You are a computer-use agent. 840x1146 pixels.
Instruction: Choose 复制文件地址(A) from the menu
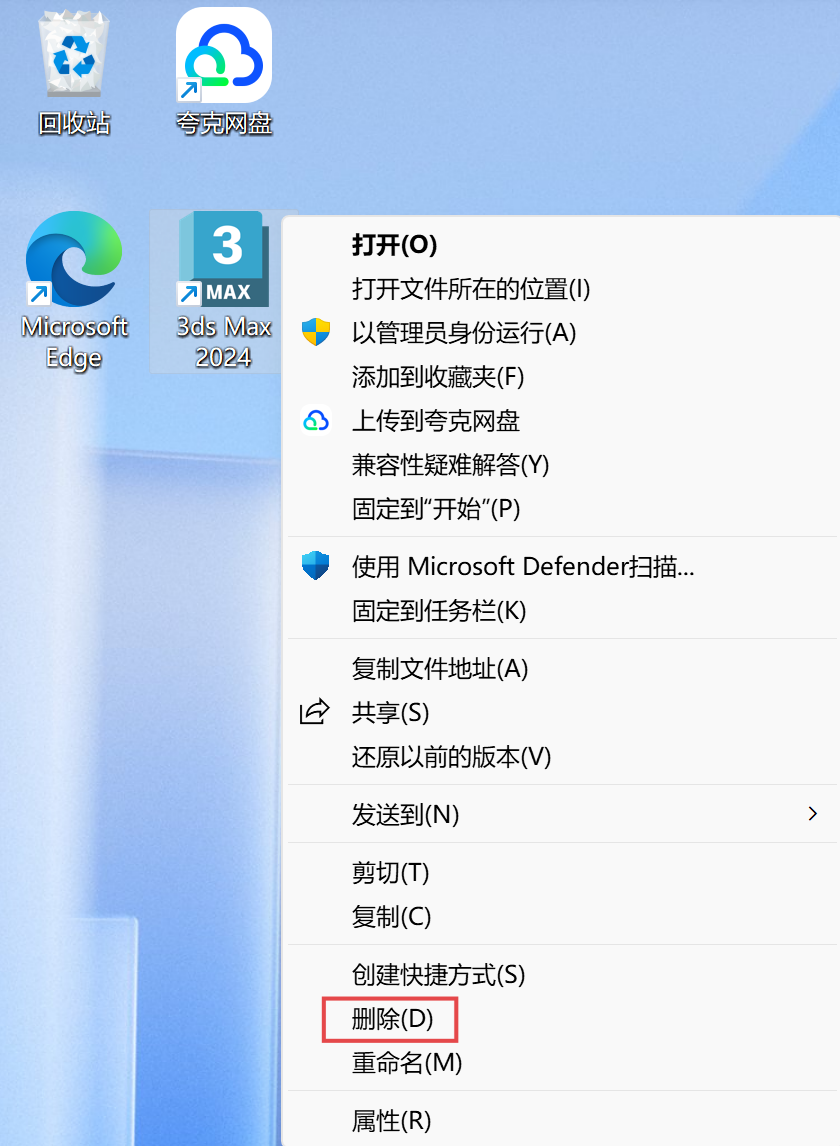(439, 669)
